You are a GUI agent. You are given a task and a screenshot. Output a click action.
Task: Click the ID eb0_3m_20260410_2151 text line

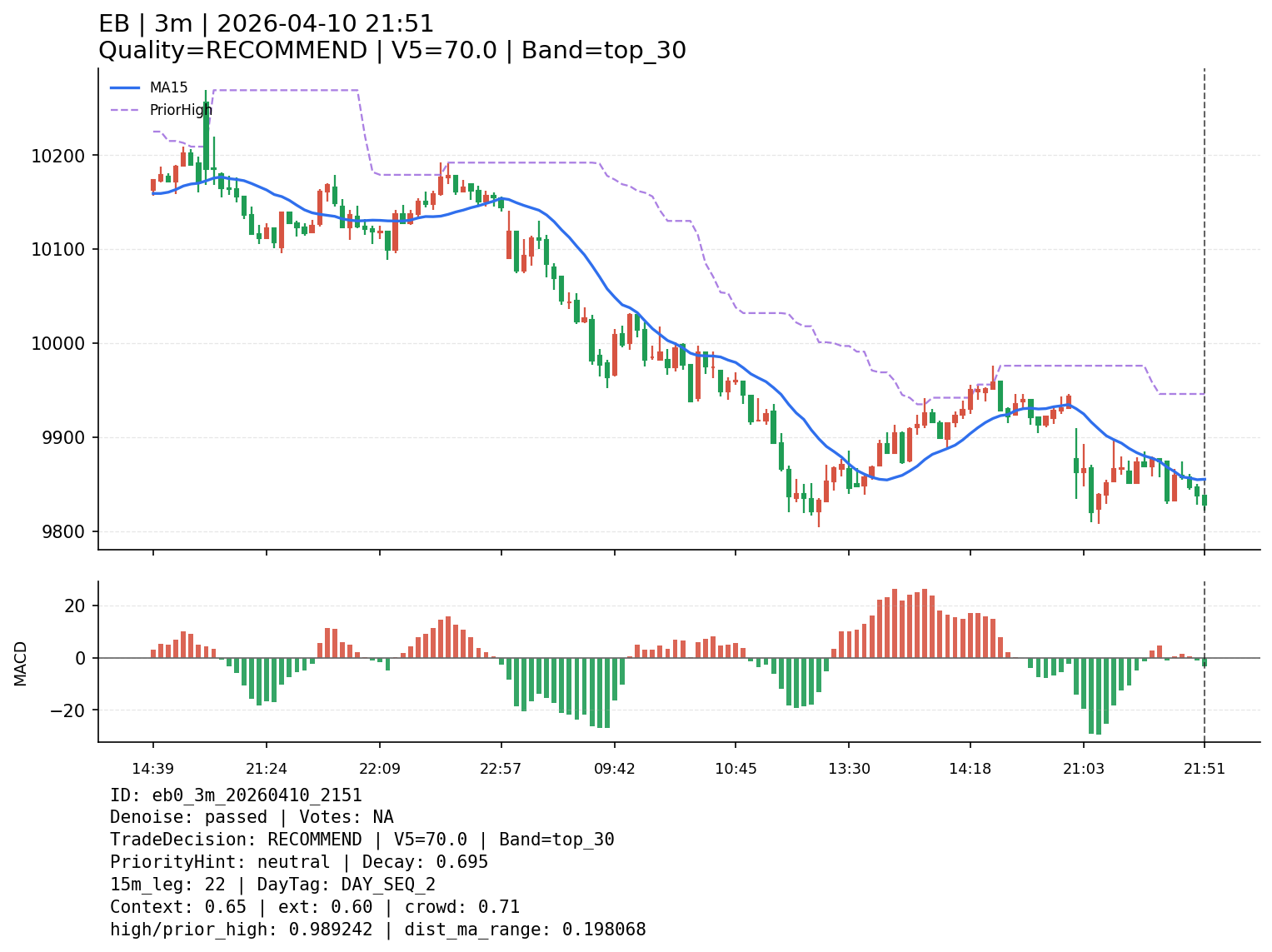236,795
